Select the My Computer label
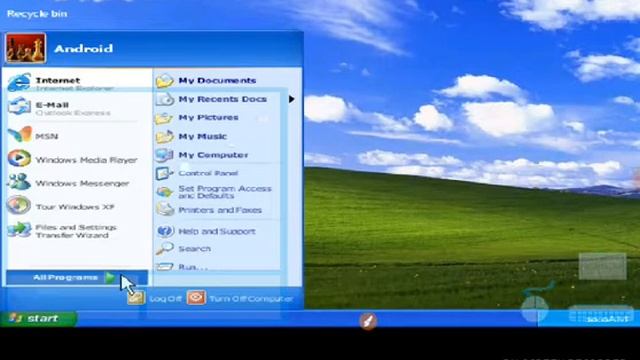 (213, 155)
